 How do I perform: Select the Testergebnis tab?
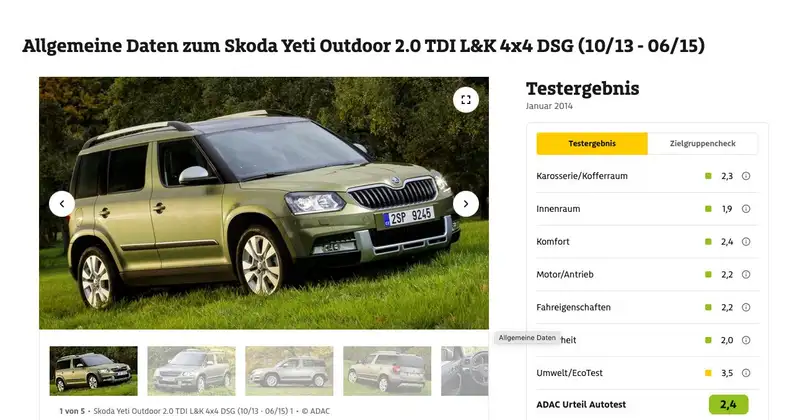pos(592,143)
